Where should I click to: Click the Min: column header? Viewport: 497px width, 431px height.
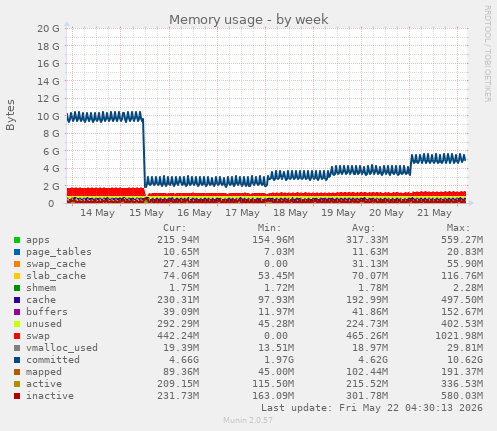[269, 228]
